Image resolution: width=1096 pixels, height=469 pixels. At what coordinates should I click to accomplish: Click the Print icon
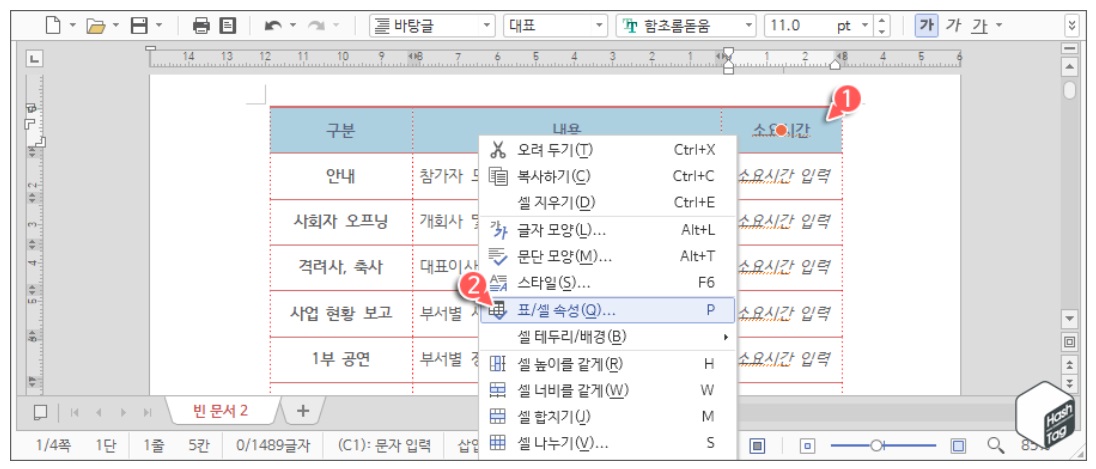pyautogui.click(x=201, y=26)
